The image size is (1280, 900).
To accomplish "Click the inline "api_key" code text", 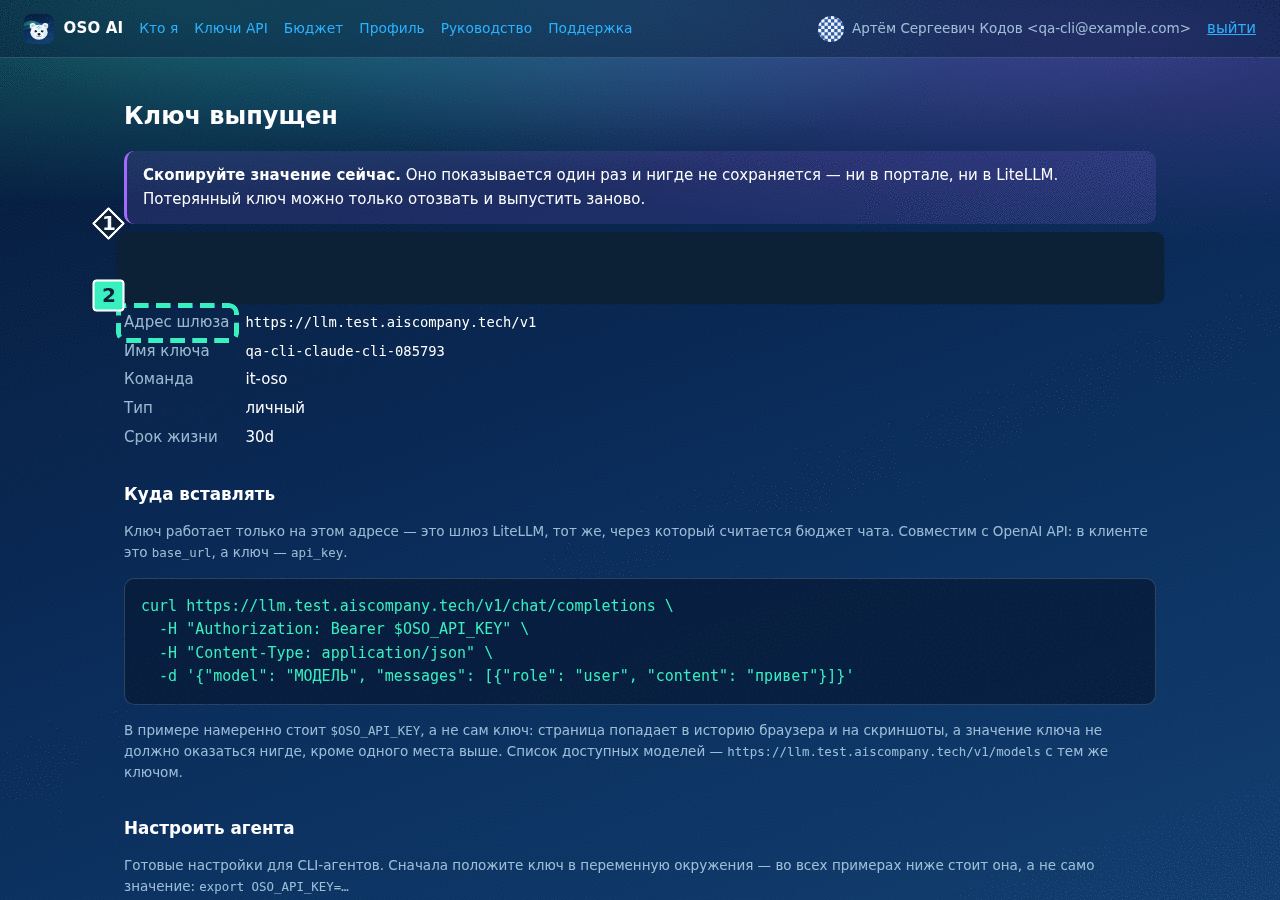I will [317, 553].
